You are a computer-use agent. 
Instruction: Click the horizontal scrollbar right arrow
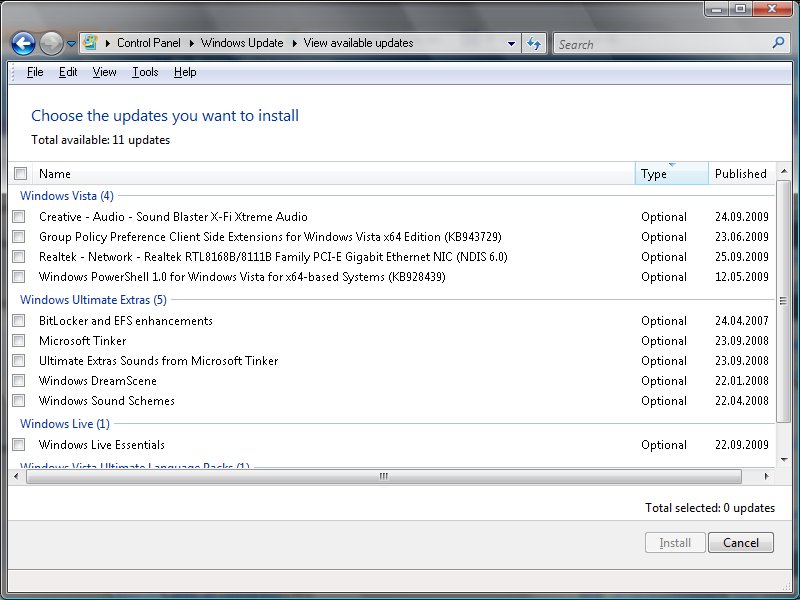pos(767,477)
